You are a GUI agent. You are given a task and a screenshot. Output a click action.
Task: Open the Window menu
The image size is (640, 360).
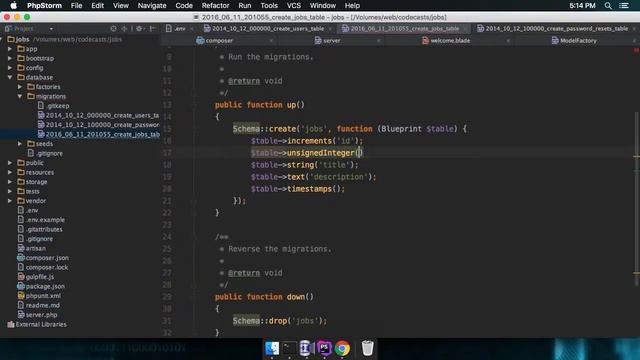click(322, 5)
